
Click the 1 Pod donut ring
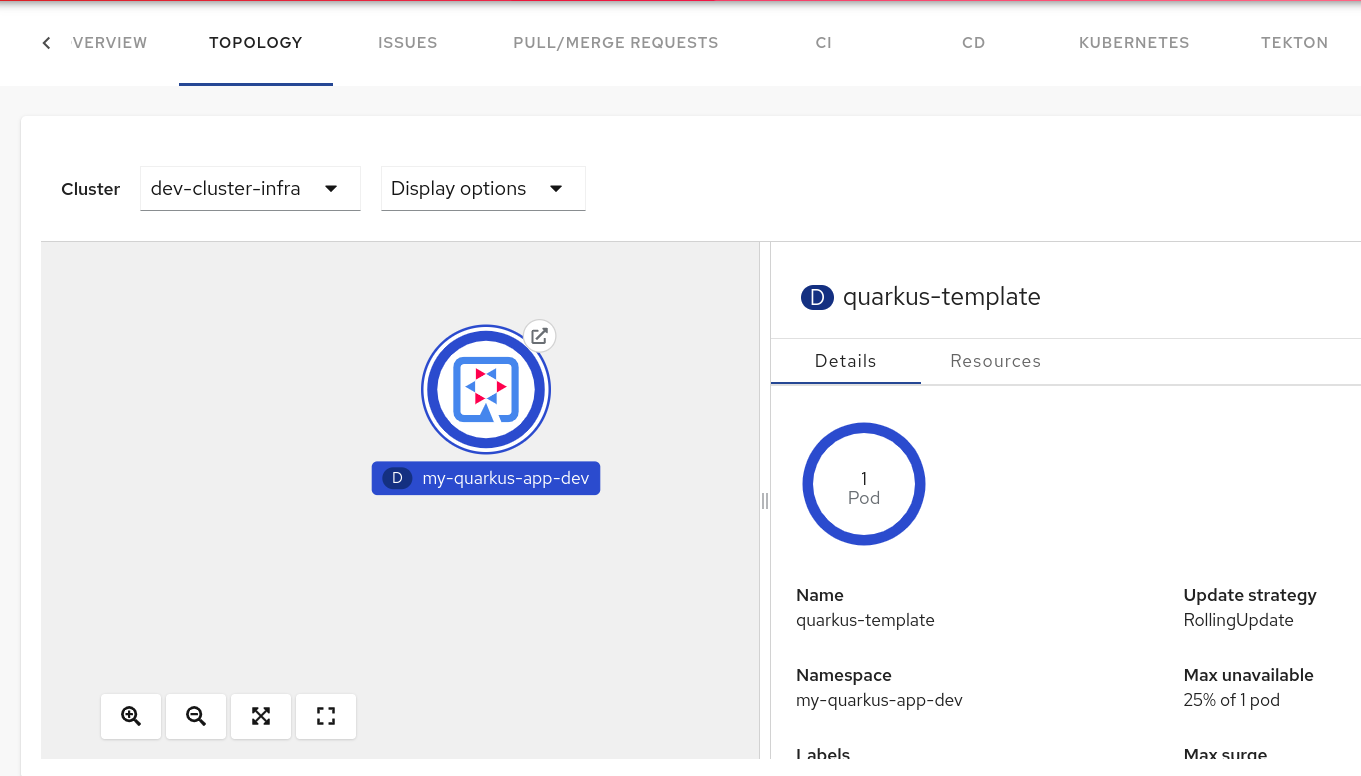[864, 484]
